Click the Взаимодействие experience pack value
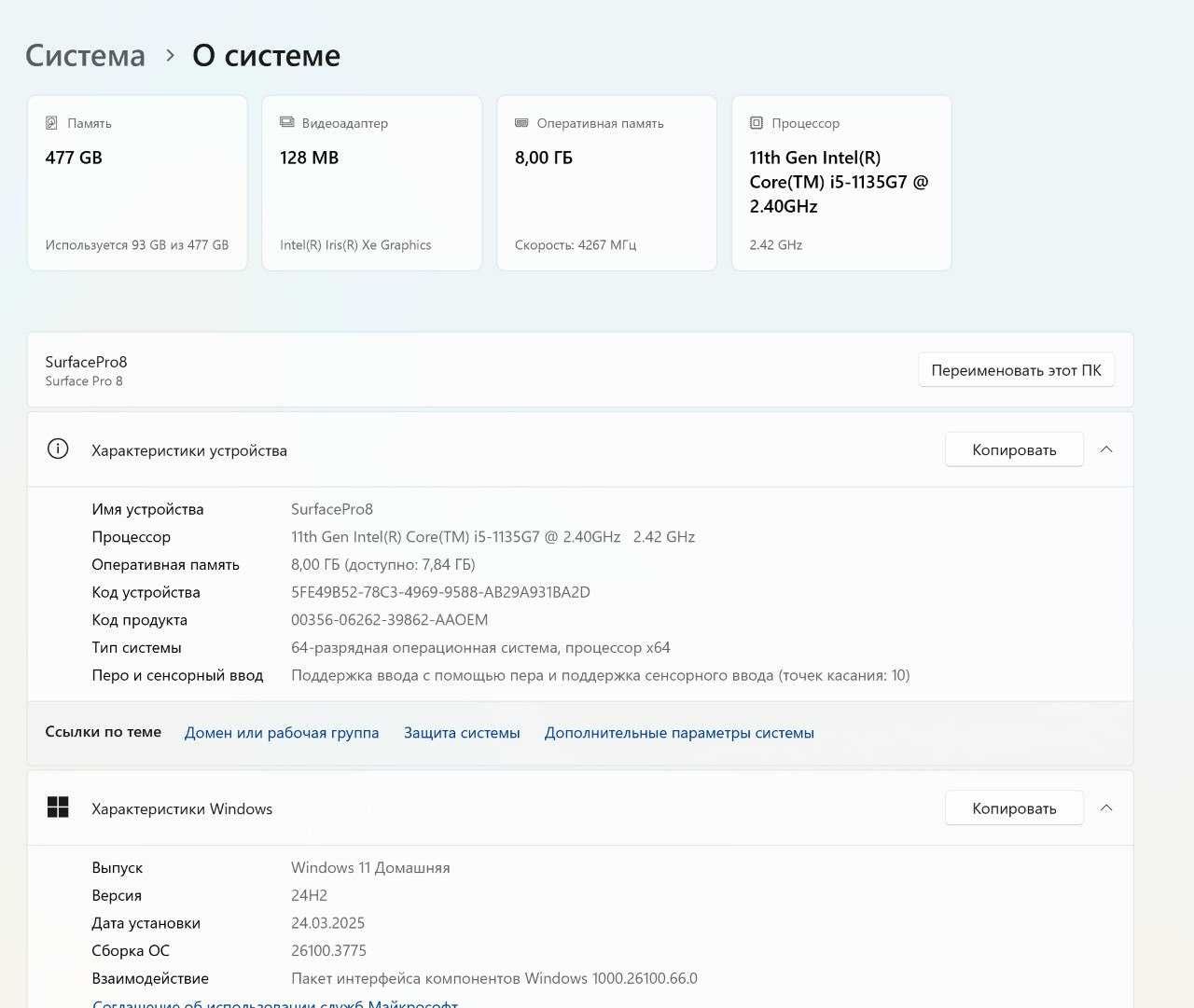 494,978
